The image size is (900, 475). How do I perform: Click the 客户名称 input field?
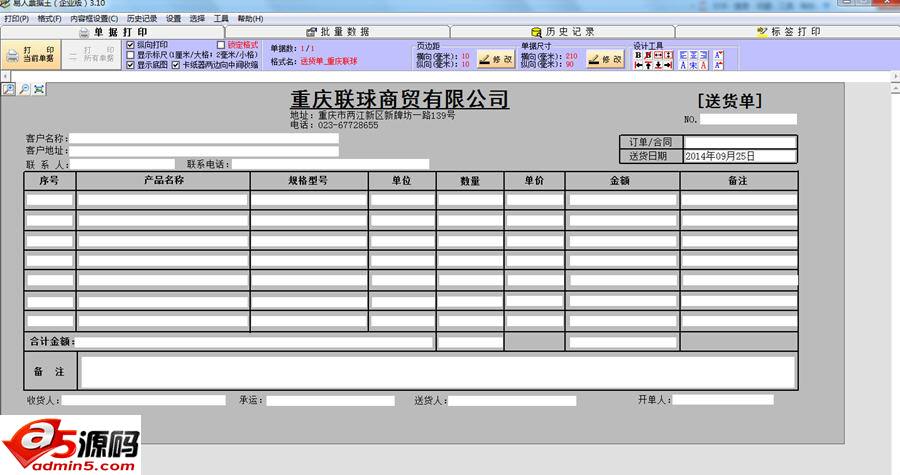(x=205, y=138)
